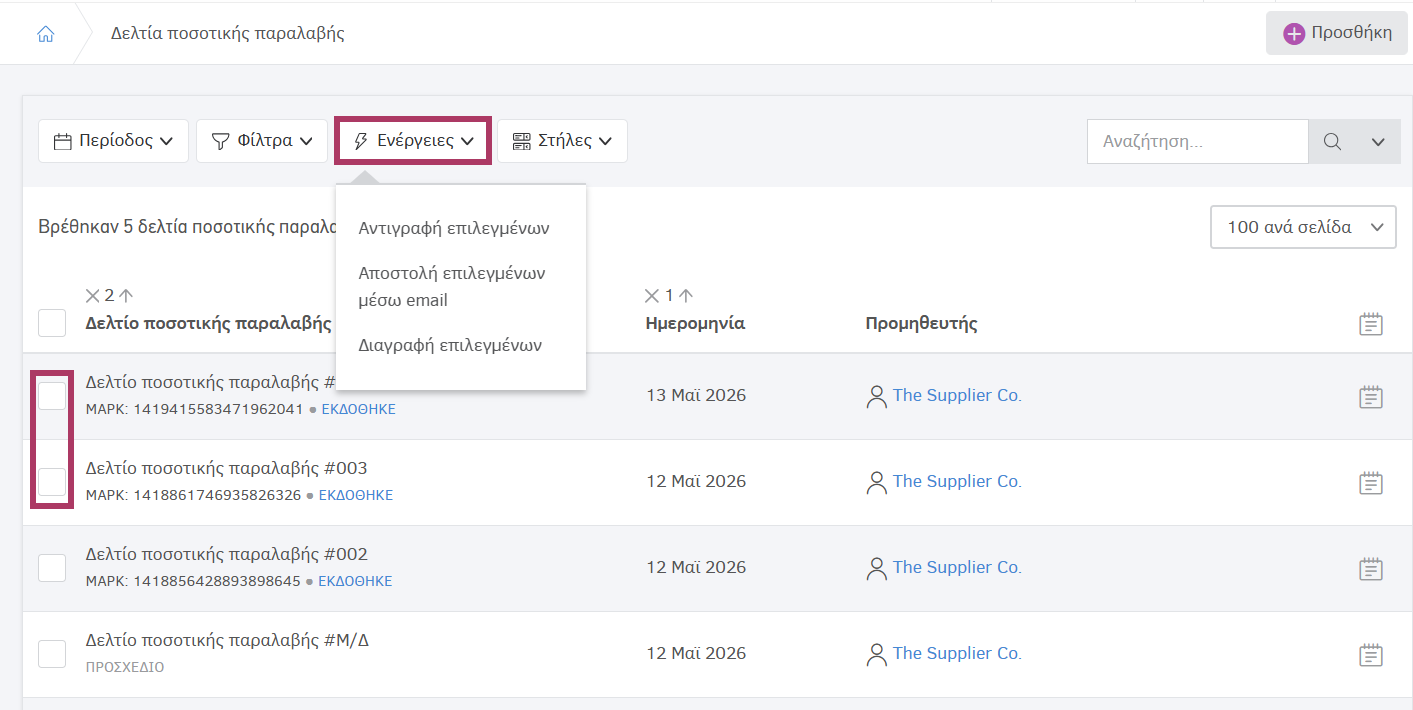Focus the Αναζήτηση search field
Viewport: 1413px width, 710px height.
tap(1197, 142)
